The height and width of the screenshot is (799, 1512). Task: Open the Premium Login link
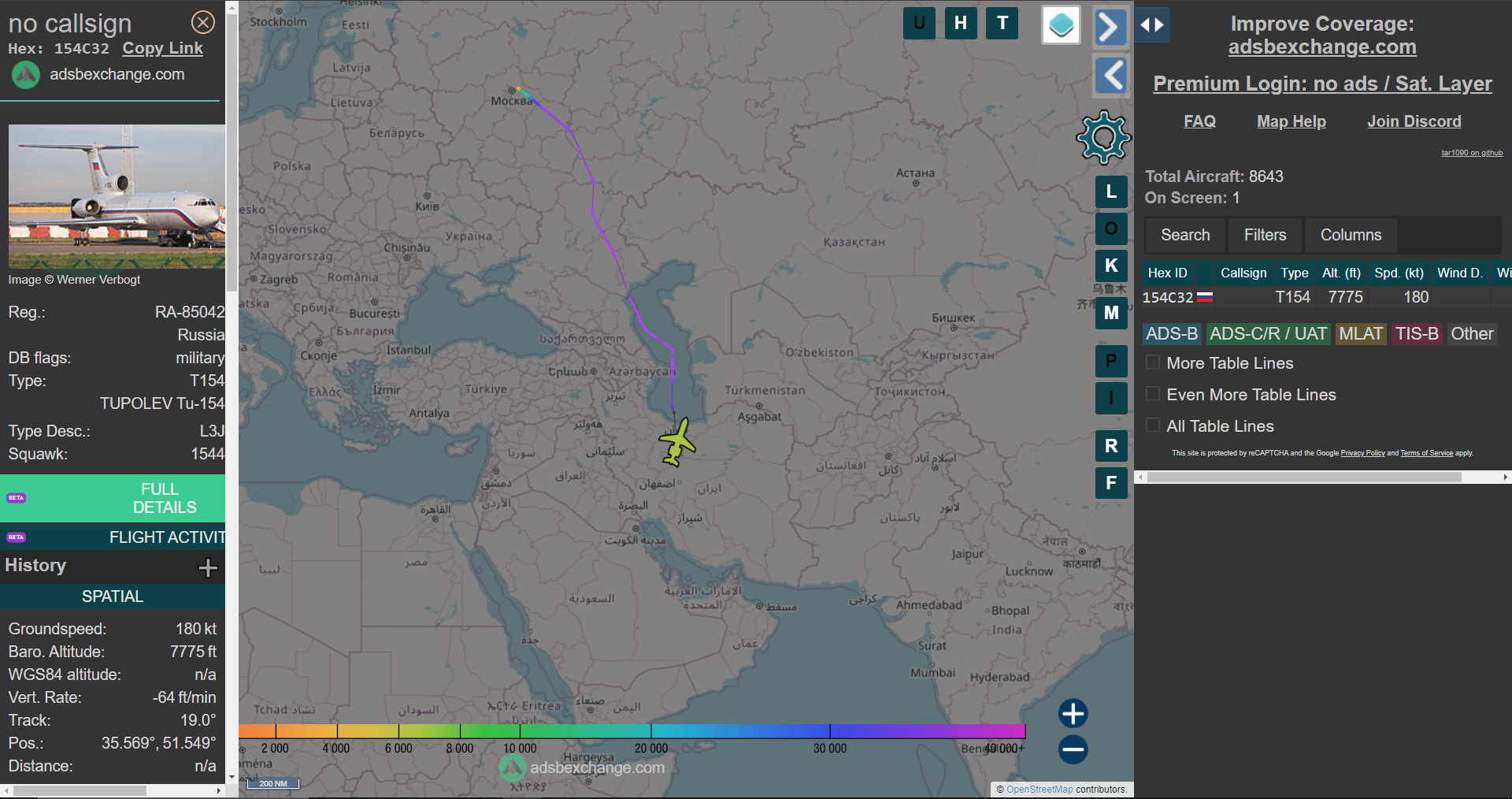[1322, 84]
